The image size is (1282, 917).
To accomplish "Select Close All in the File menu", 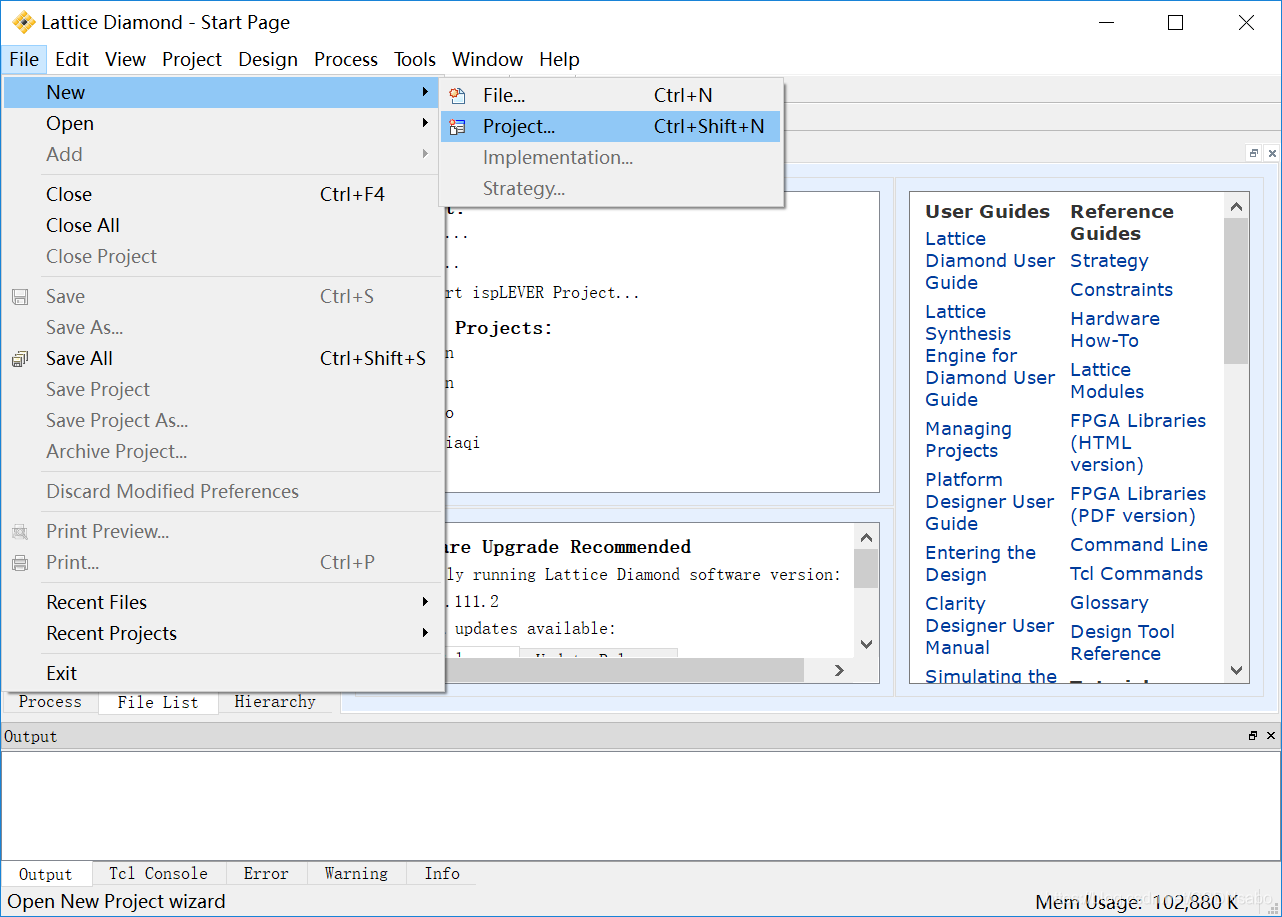I will (222, 226).
